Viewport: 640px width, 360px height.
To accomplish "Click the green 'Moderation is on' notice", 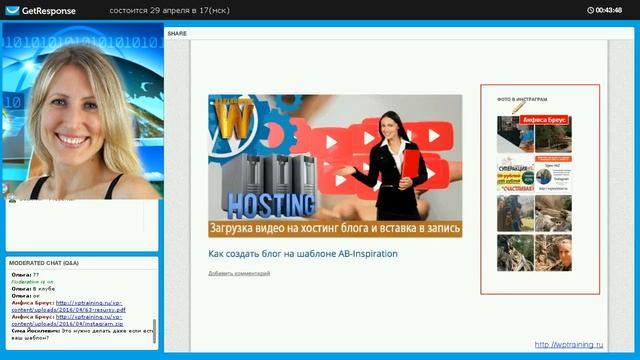I will click(33, 282).
